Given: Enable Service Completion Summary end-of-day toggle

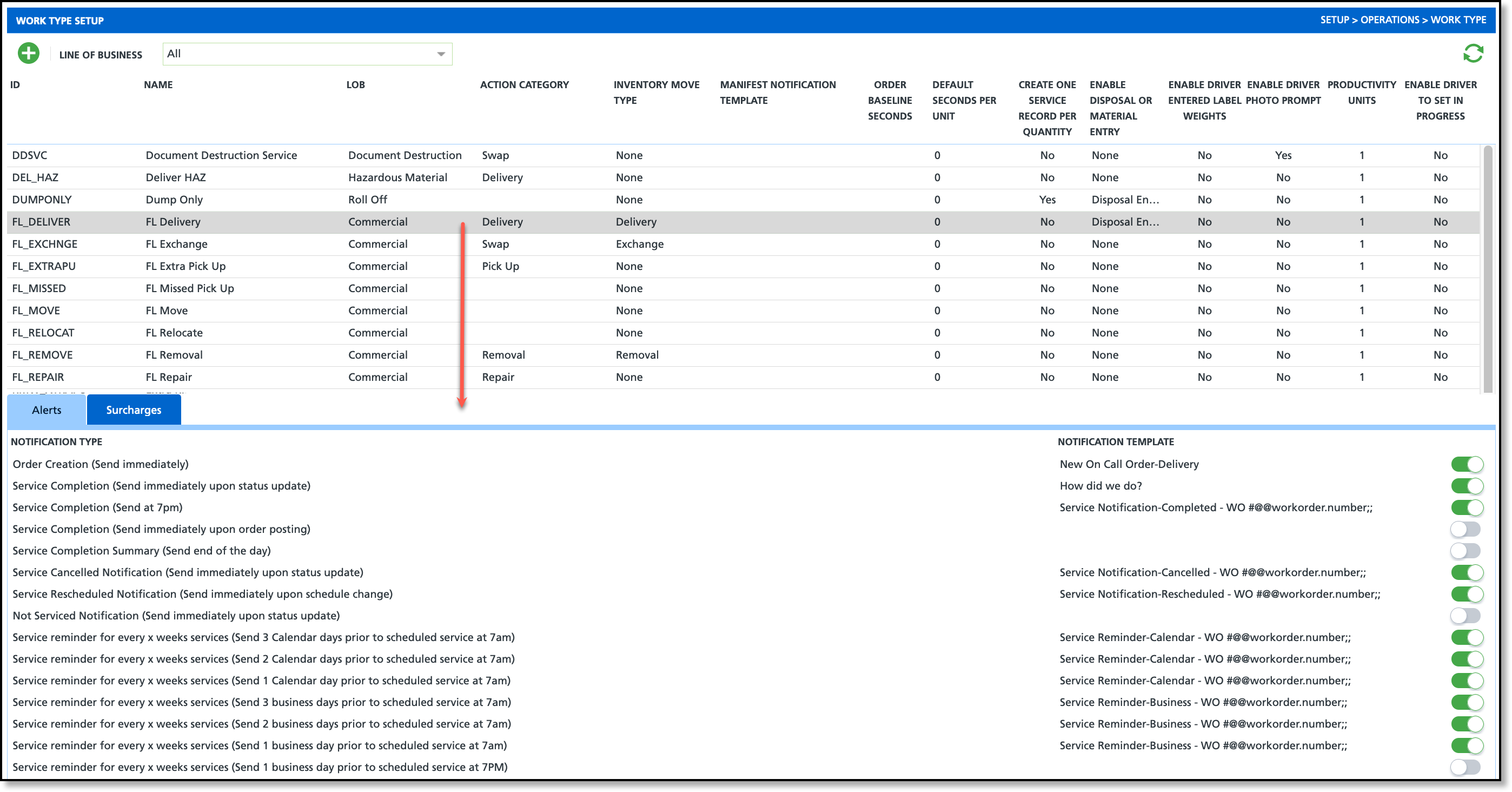Looking at the screenshot, I should (x=1465, y=551).
